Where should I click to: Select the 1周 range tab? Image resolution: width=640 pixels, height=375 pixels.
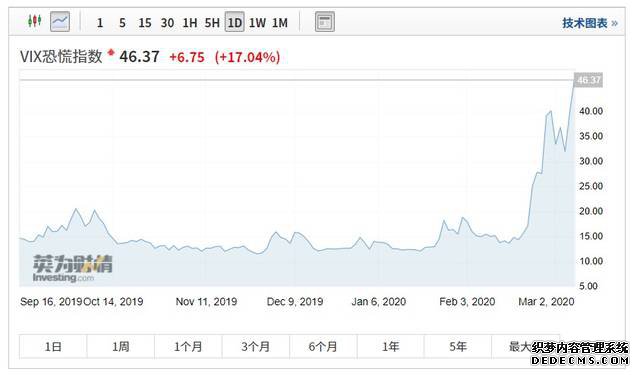[x=121, y=346]
